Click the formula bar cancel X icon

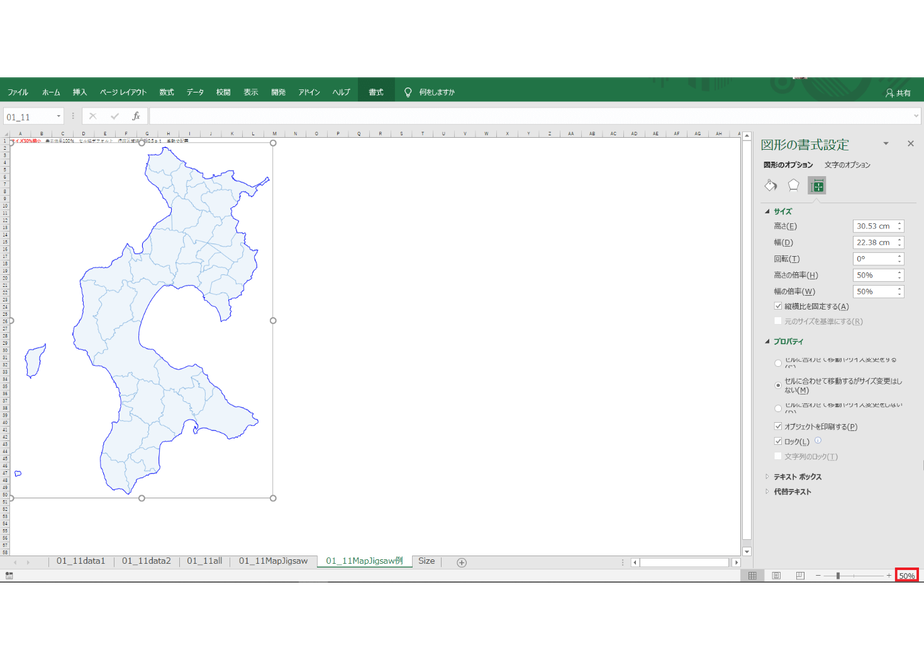click(x=93, y=116)
